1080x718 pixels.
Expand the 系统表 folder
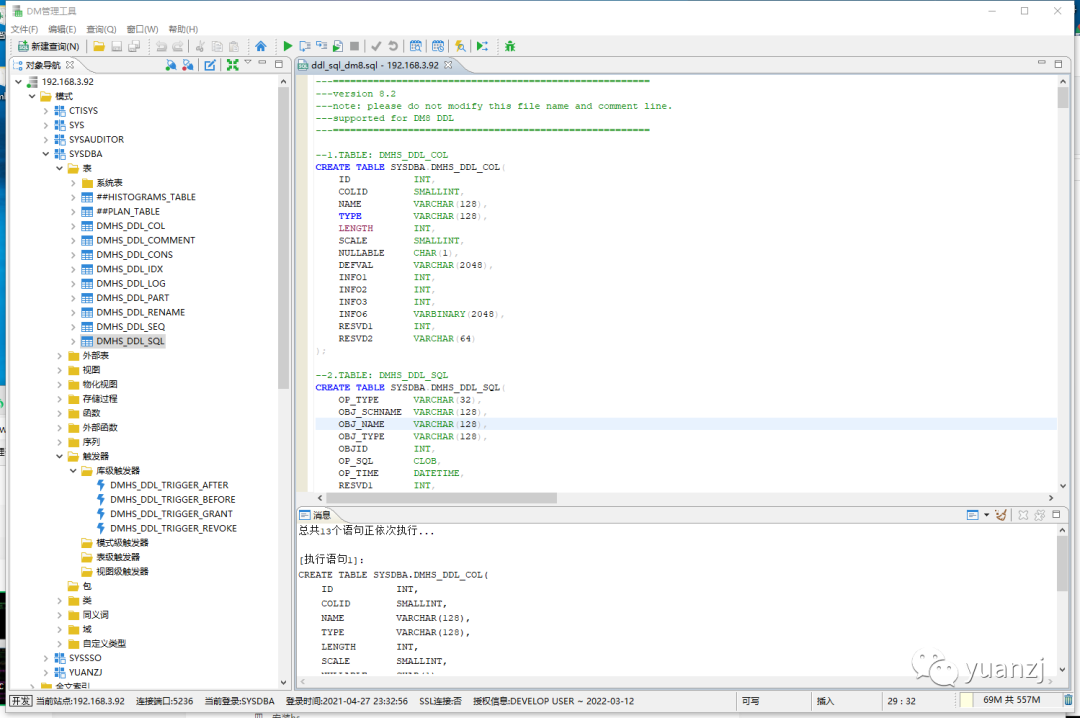pos(74,183)
